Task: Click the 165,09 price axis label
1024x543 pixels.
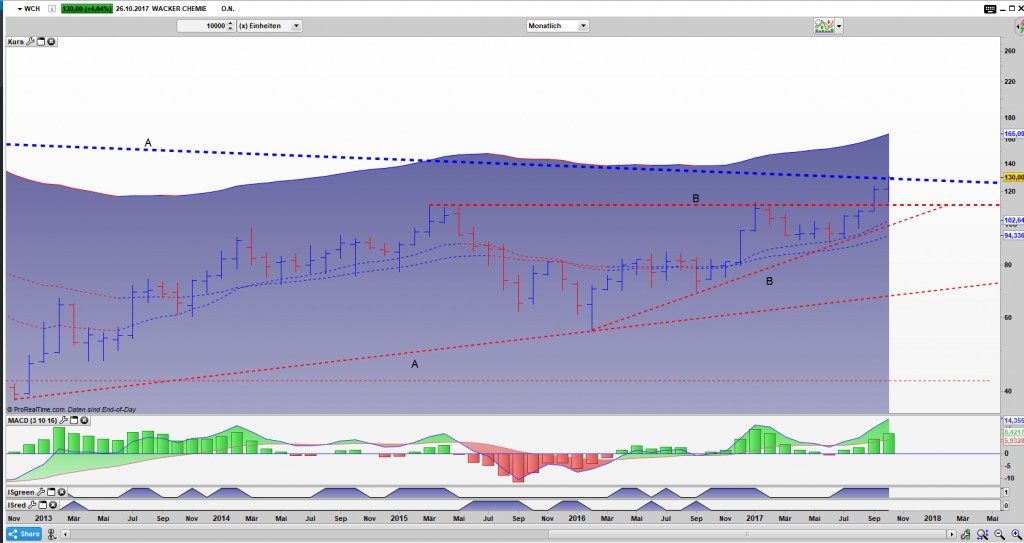Action: pos(1013,133)
